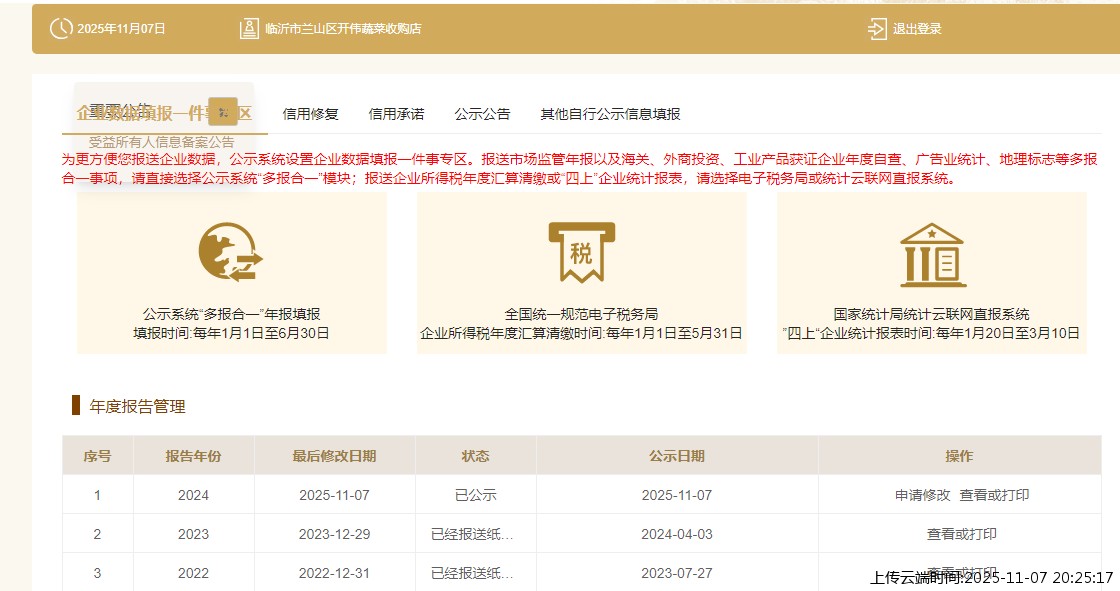Click the 年度报告管理 section marker bar

(75, 404)
